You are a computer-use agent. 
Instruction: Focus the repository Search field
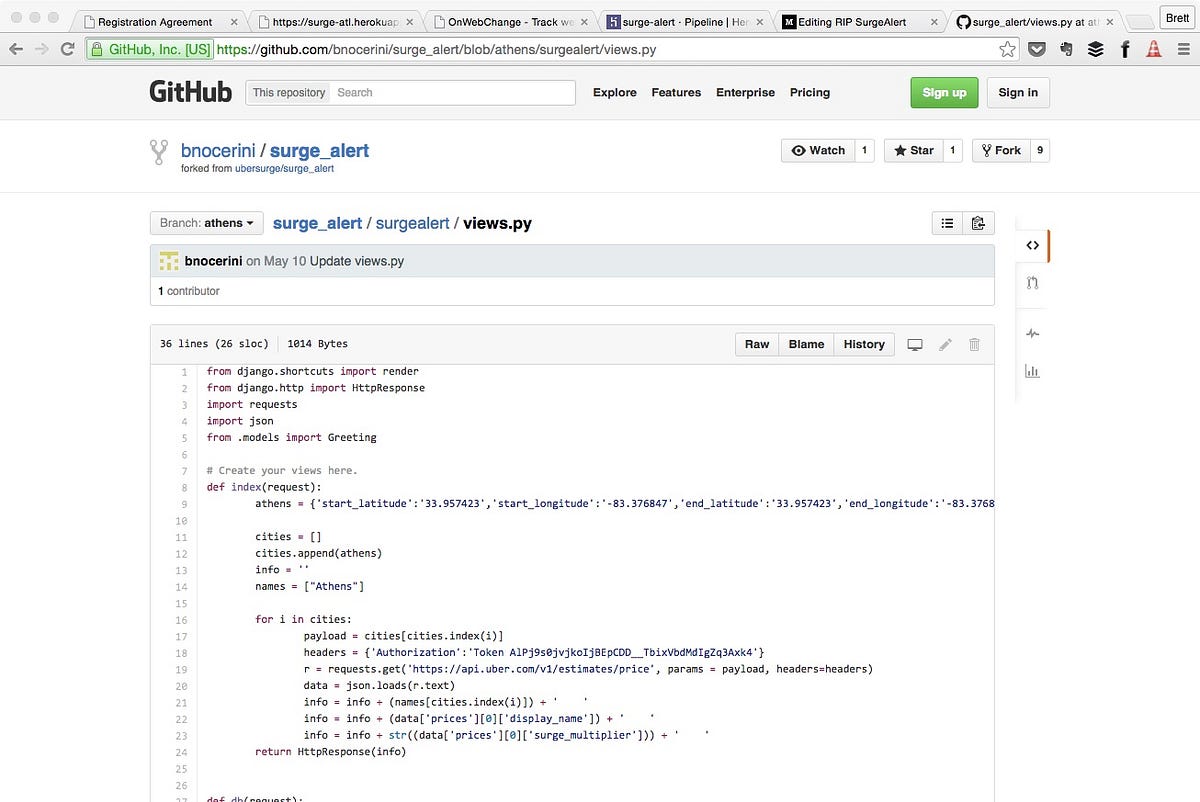pyautogui.click(x=453, y=92)
